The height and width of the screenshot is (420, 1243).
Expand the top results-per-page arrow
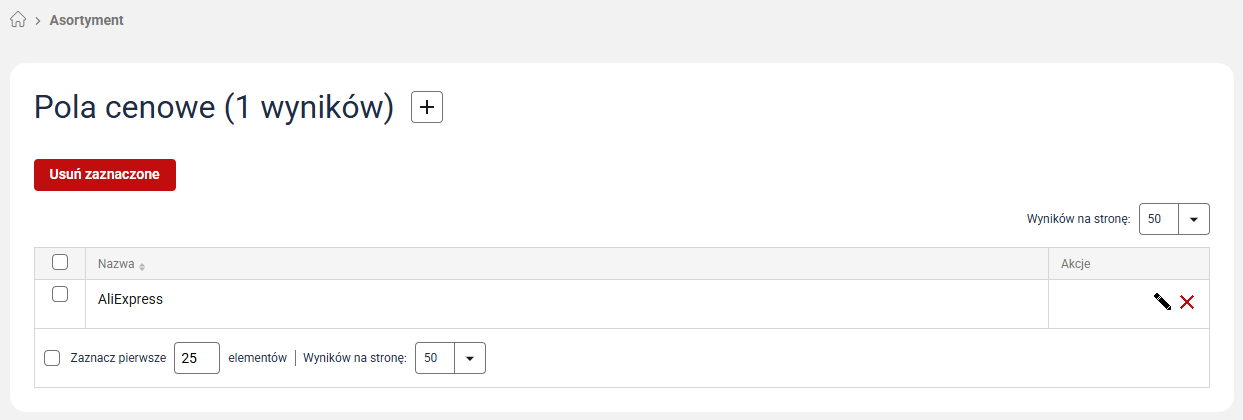[1194, 219]
